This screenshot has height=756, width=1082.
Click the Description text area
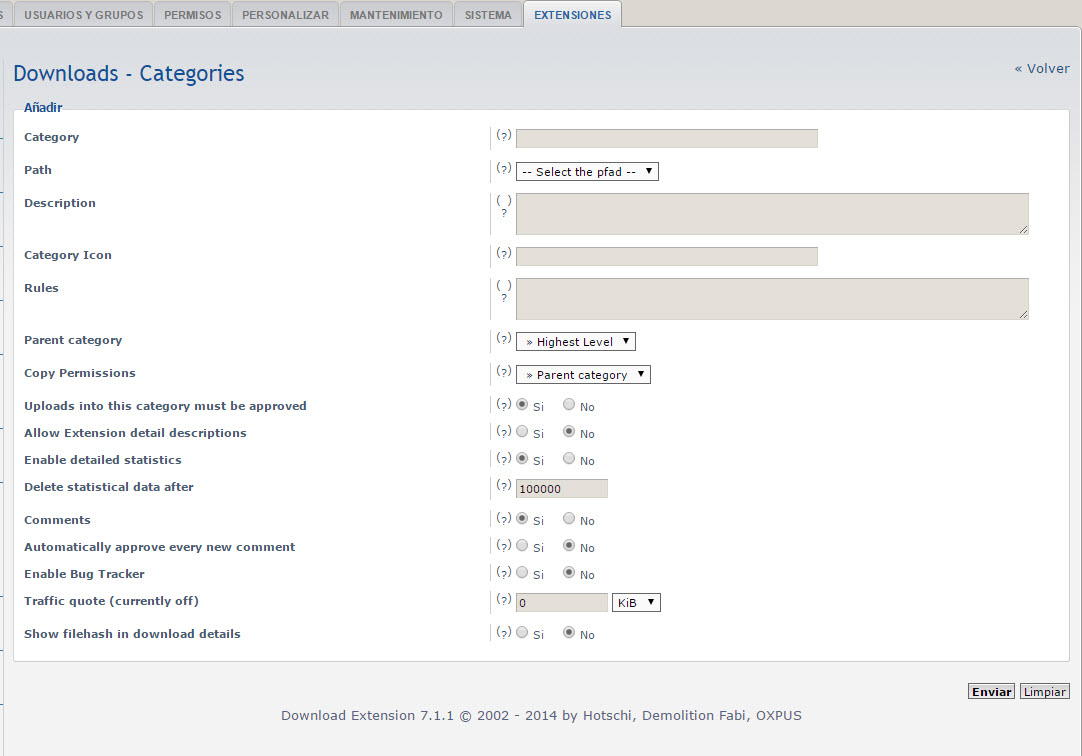[x=772, y=214]
